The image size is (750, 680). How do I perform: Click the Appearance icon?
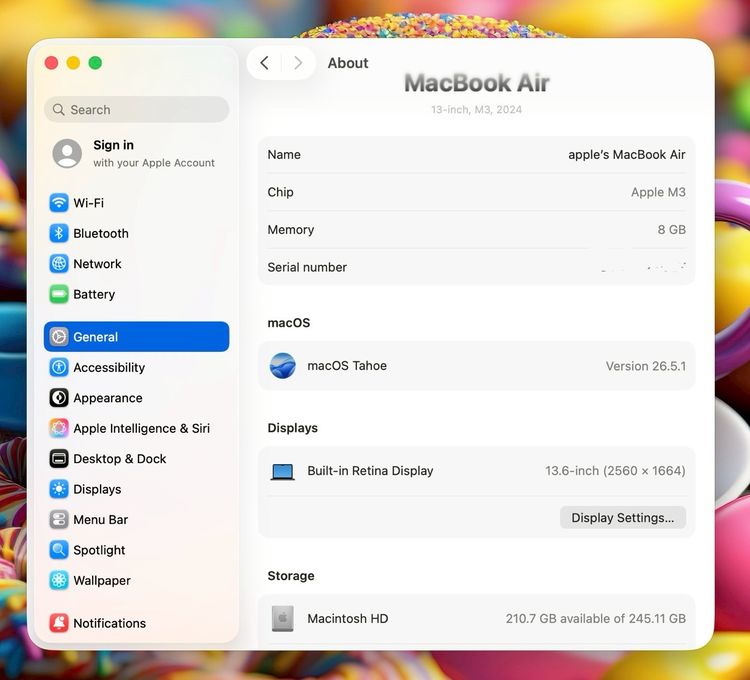click(59, 398)
